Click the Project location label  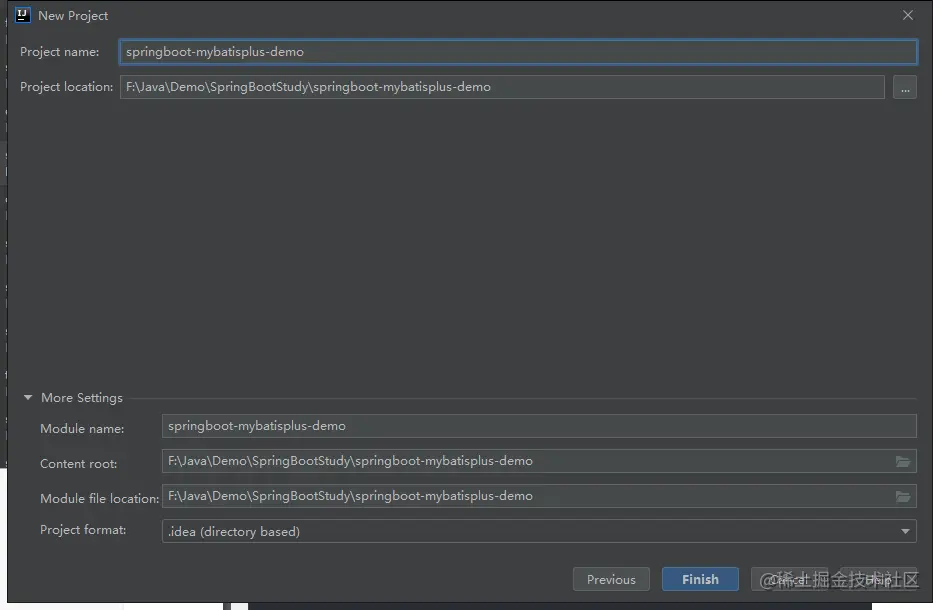coord(66,87)
